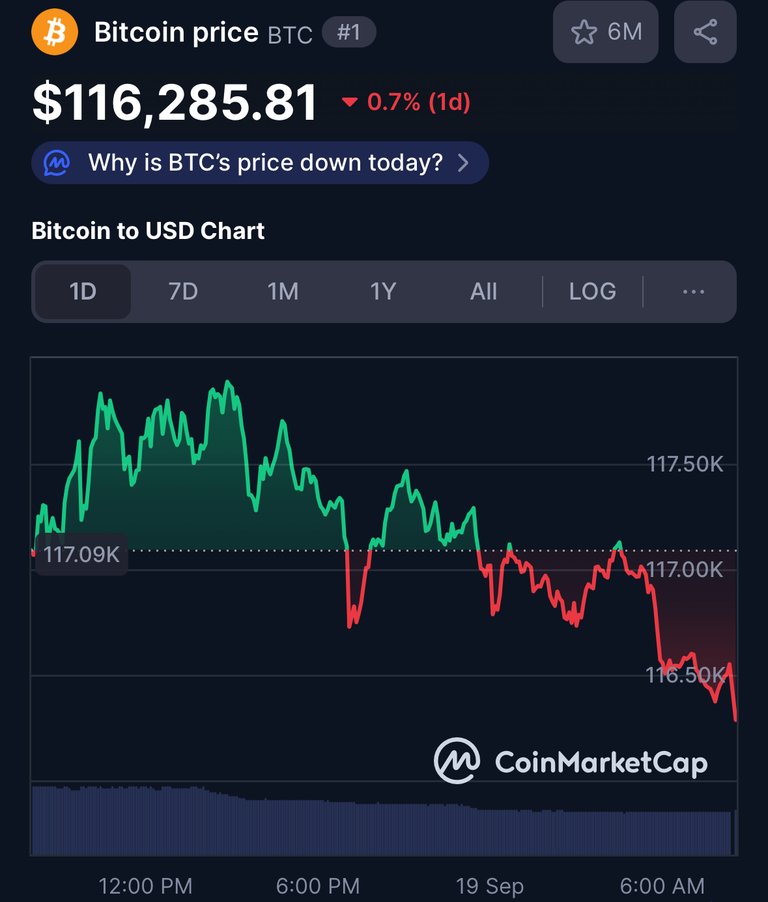Select the 1D chart range
The width and height of the screenshot is (768, 902).
(x=83, y=292)
